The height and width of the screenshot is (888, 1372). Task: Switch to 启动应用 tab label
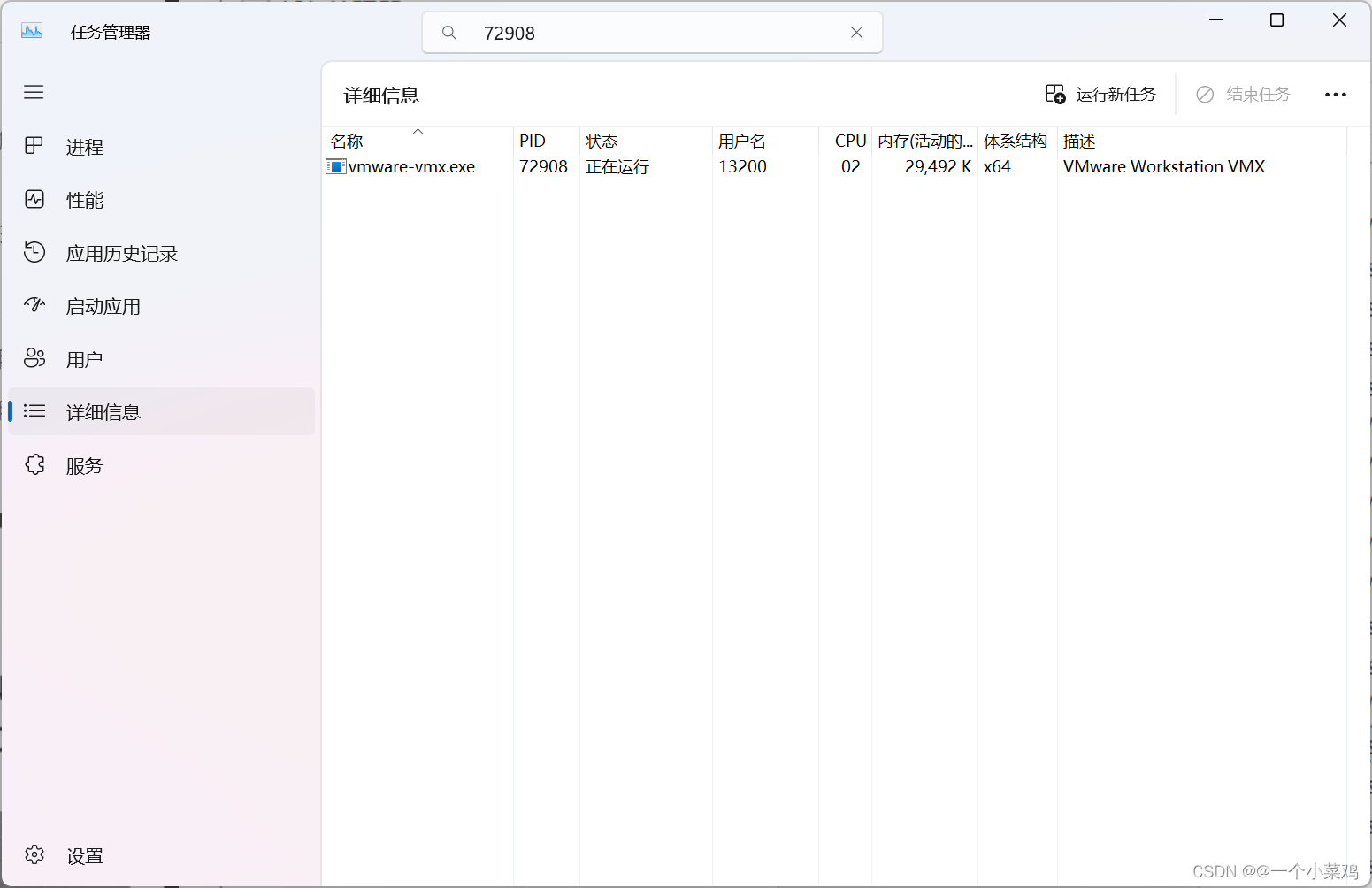tap(103, 306)
